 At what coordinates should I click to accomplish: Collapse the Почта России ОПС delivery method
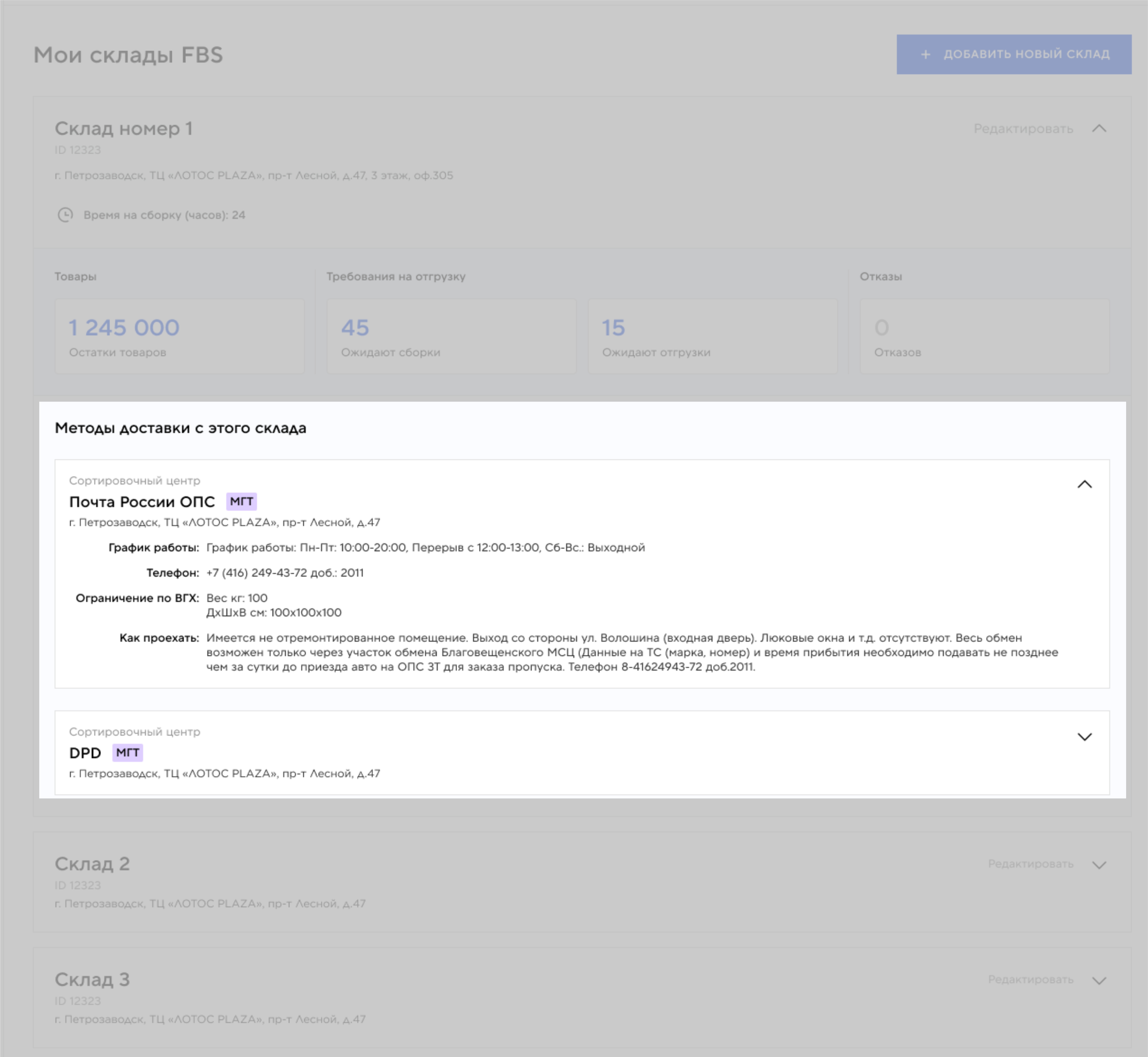1084,484
